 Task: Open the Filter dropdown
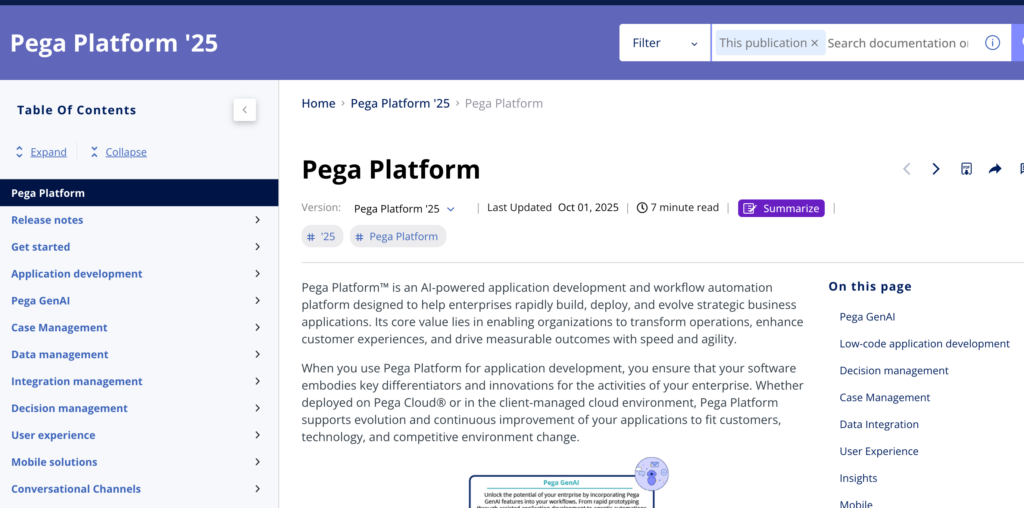point(665,43)
